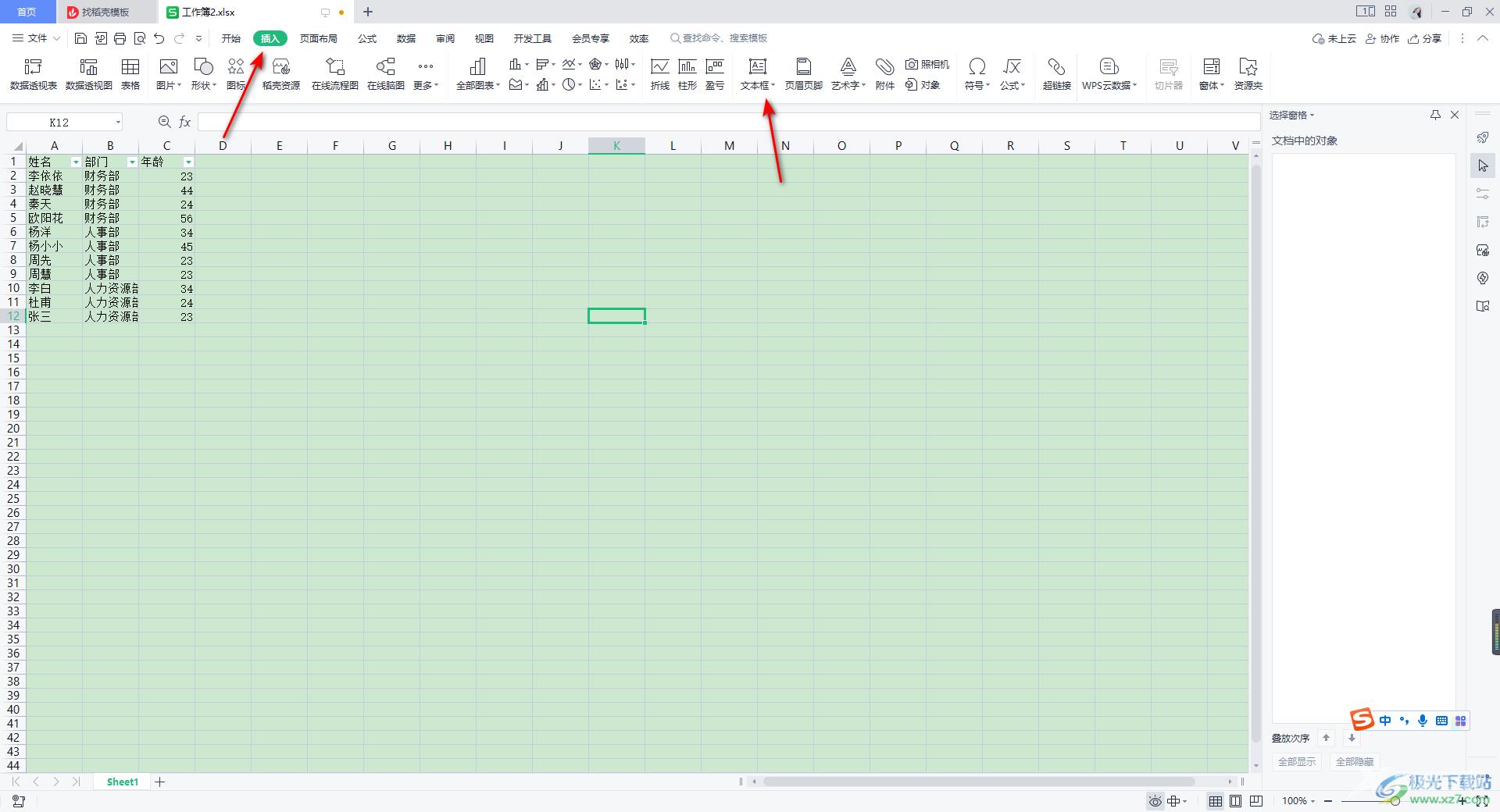Open the 文件 File menu
The height and width of the screenshot is (812, 1500).
pyautogui.click(x=36, y=38)
